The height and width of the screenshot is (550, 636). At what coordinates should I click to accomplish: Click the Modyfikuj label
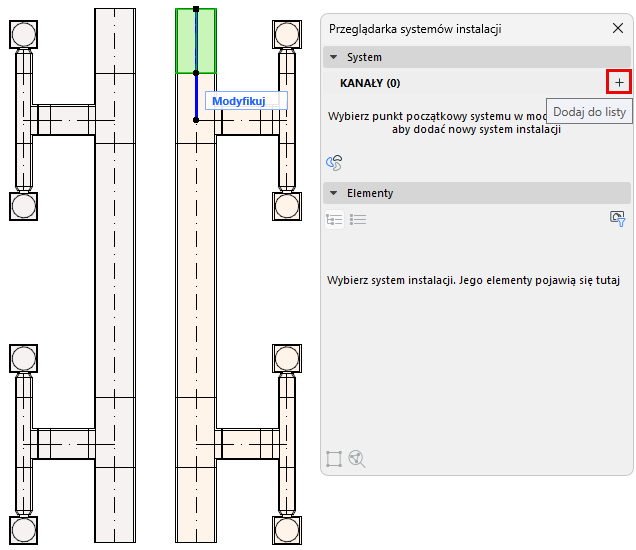239,101
